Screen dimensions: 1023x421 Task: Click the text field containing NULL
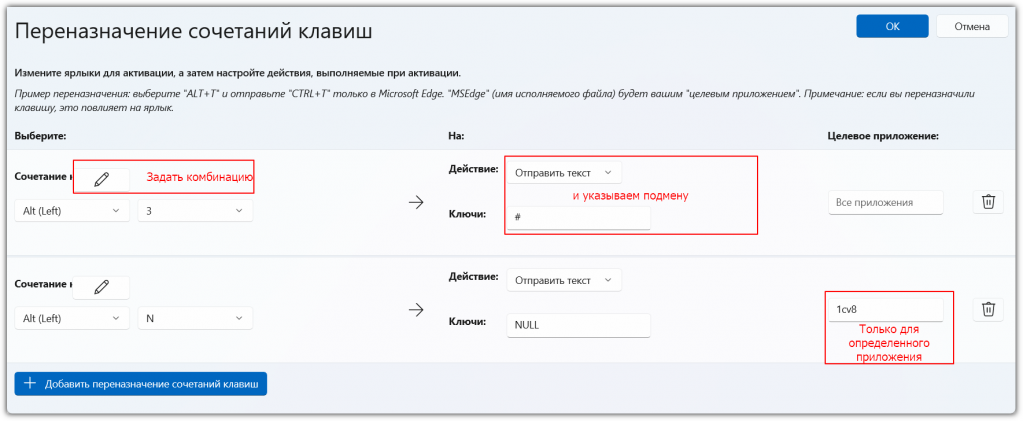578,325
